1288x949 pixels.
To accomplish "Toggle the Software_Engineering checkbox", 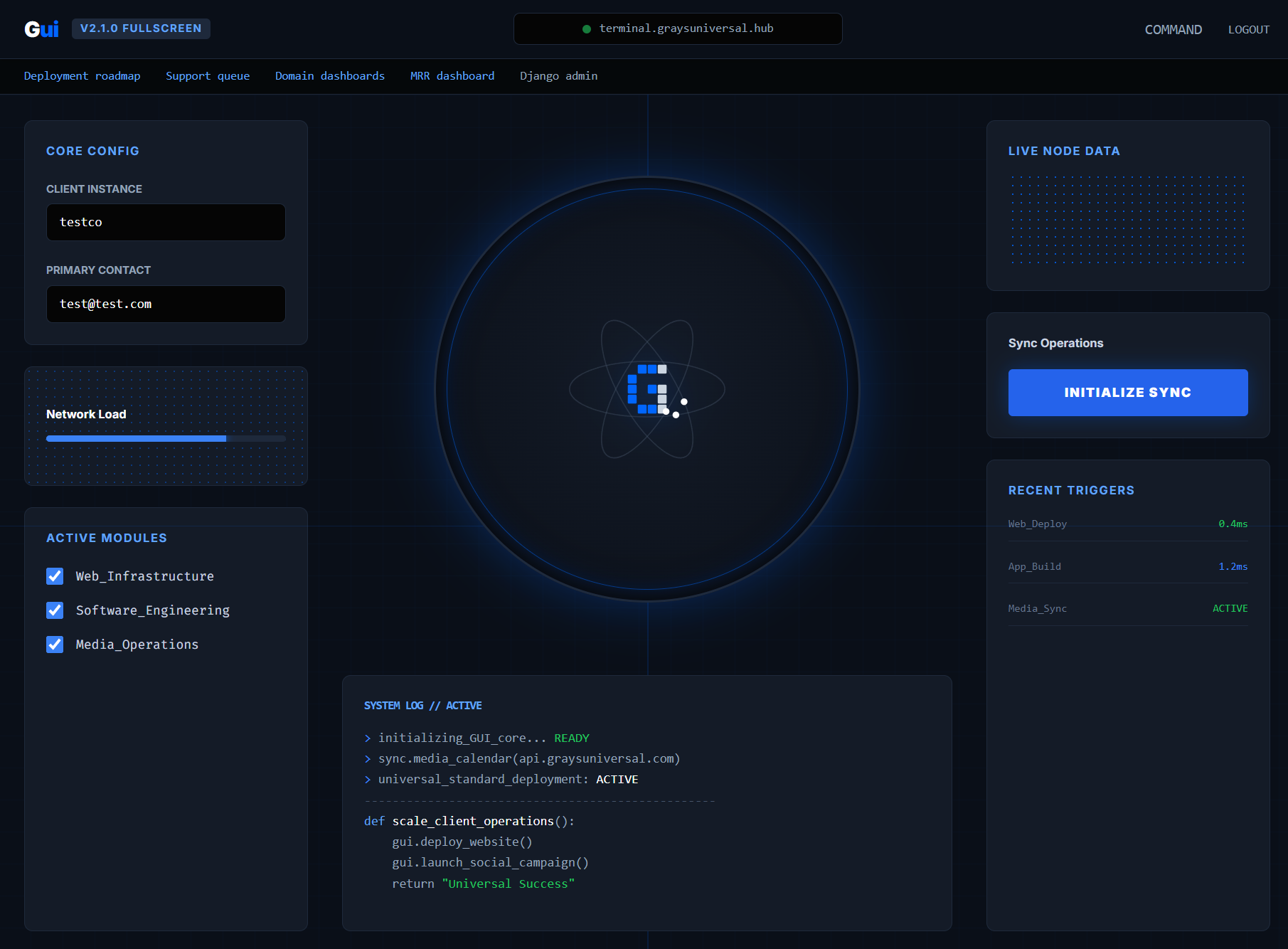I will coord(55,610).
